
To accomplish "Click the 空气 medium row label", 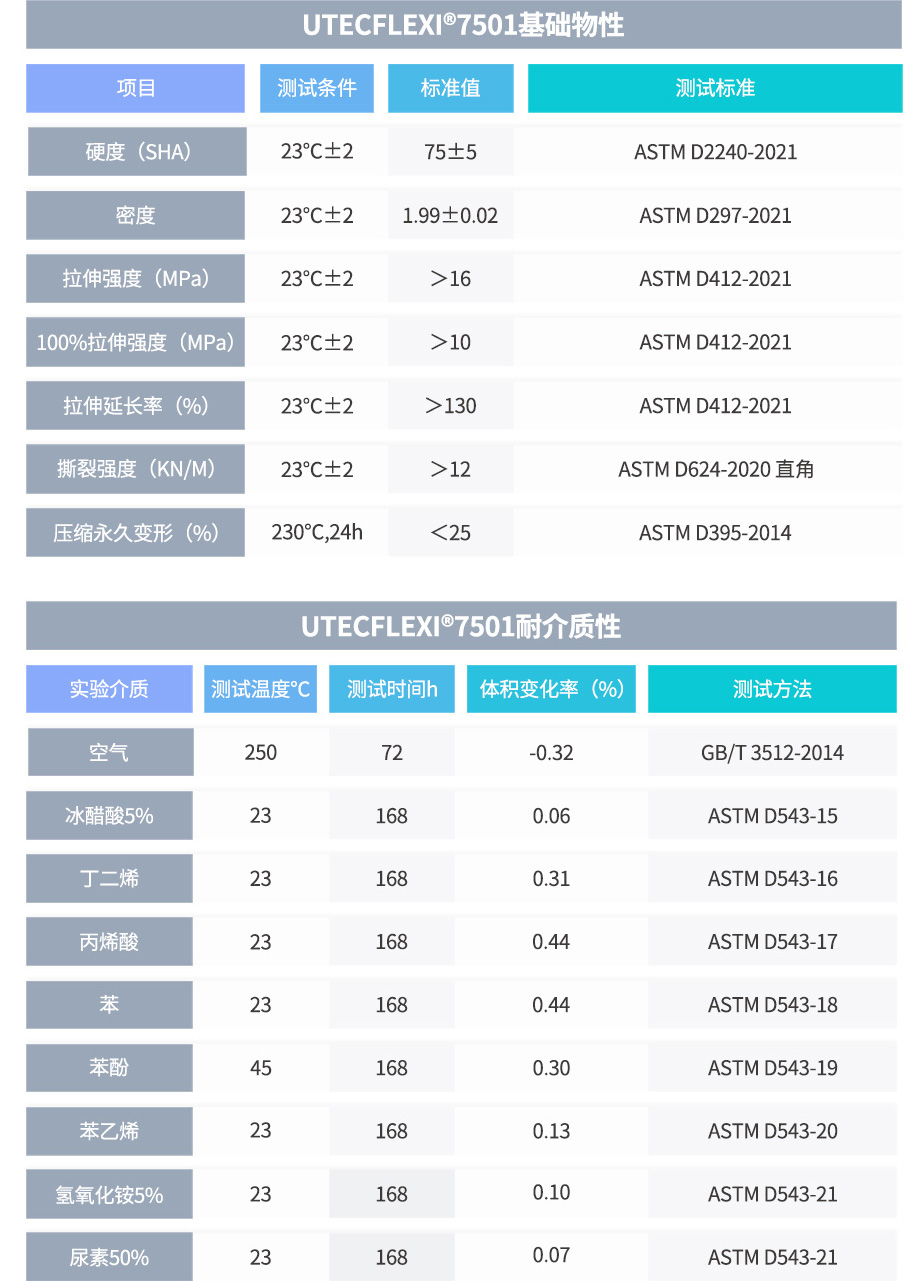I will 110,752.
